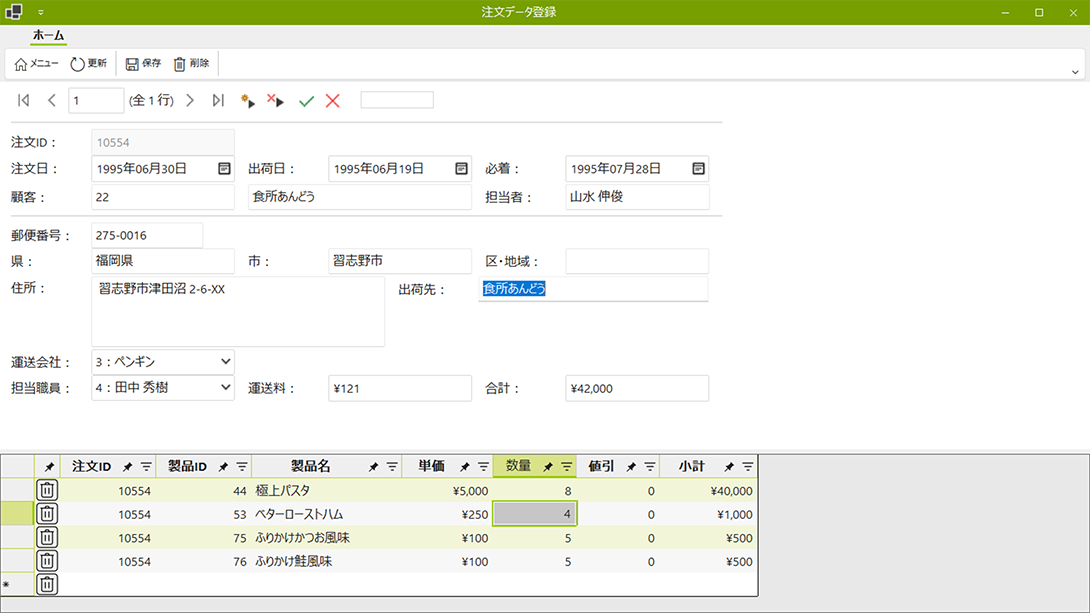Delete the ベターローストハム row

click(x=47, y=514)
